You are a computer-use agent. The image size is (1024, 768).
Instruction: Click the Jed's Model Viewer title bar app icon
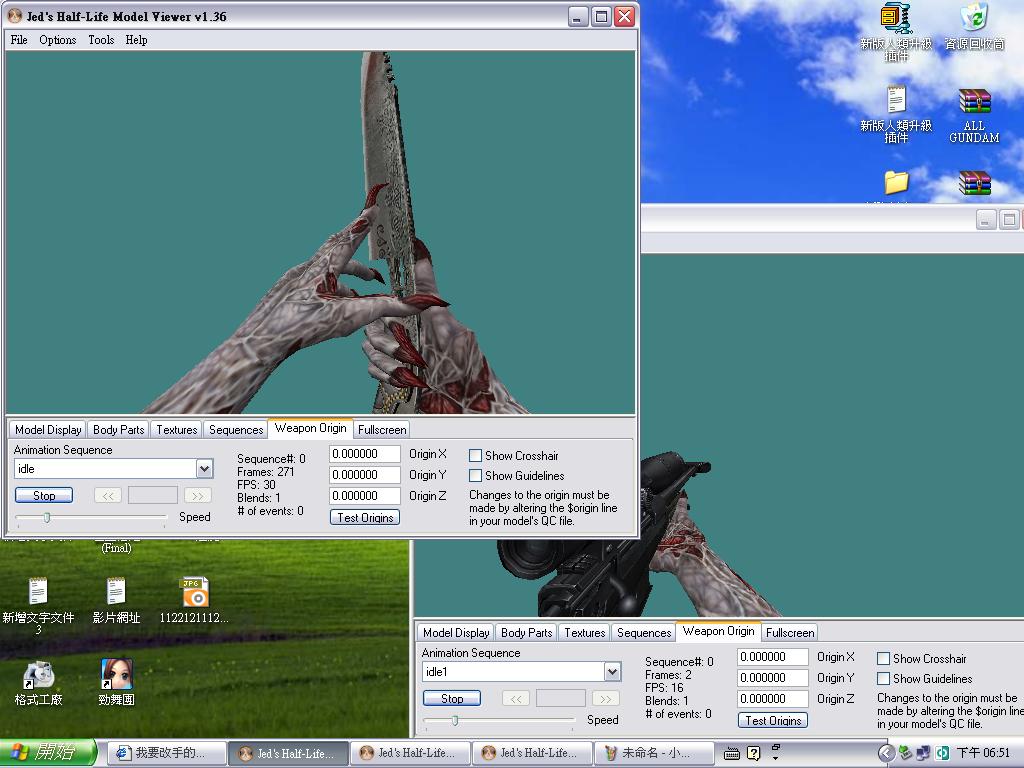point(14,16)
